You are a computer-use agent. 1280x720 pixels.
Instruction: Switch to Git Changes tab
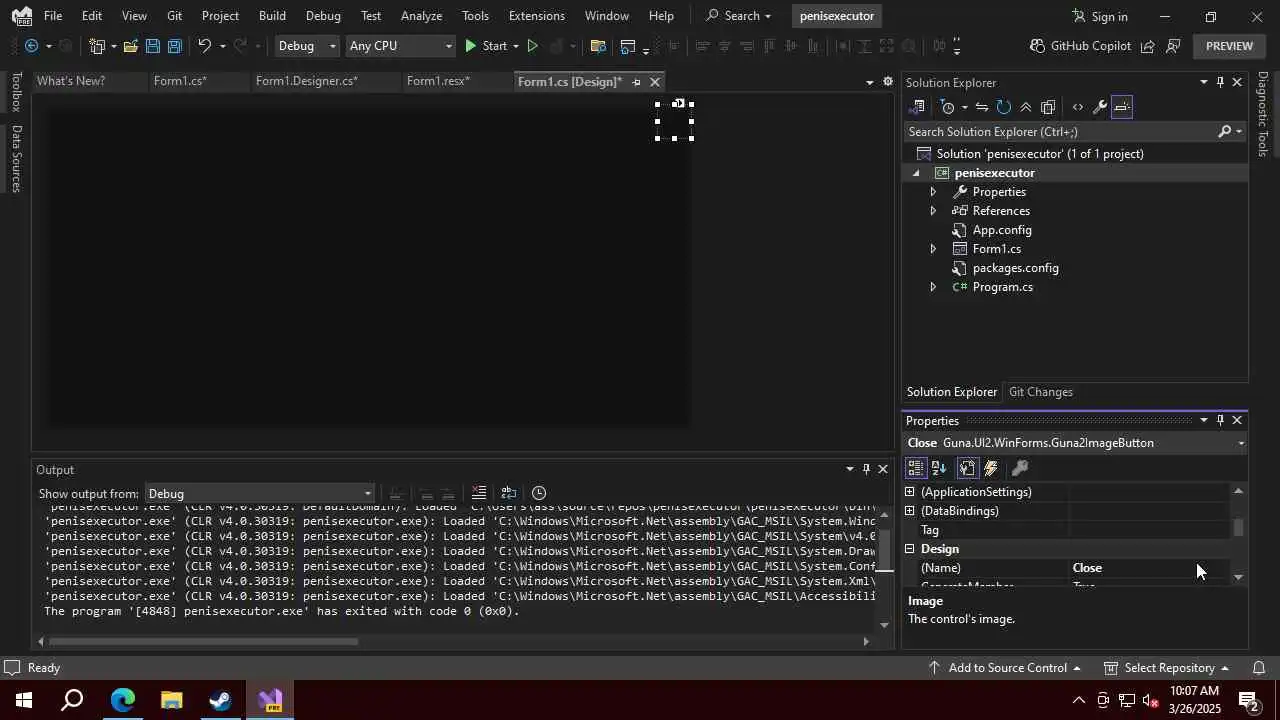coord(1040,392)
